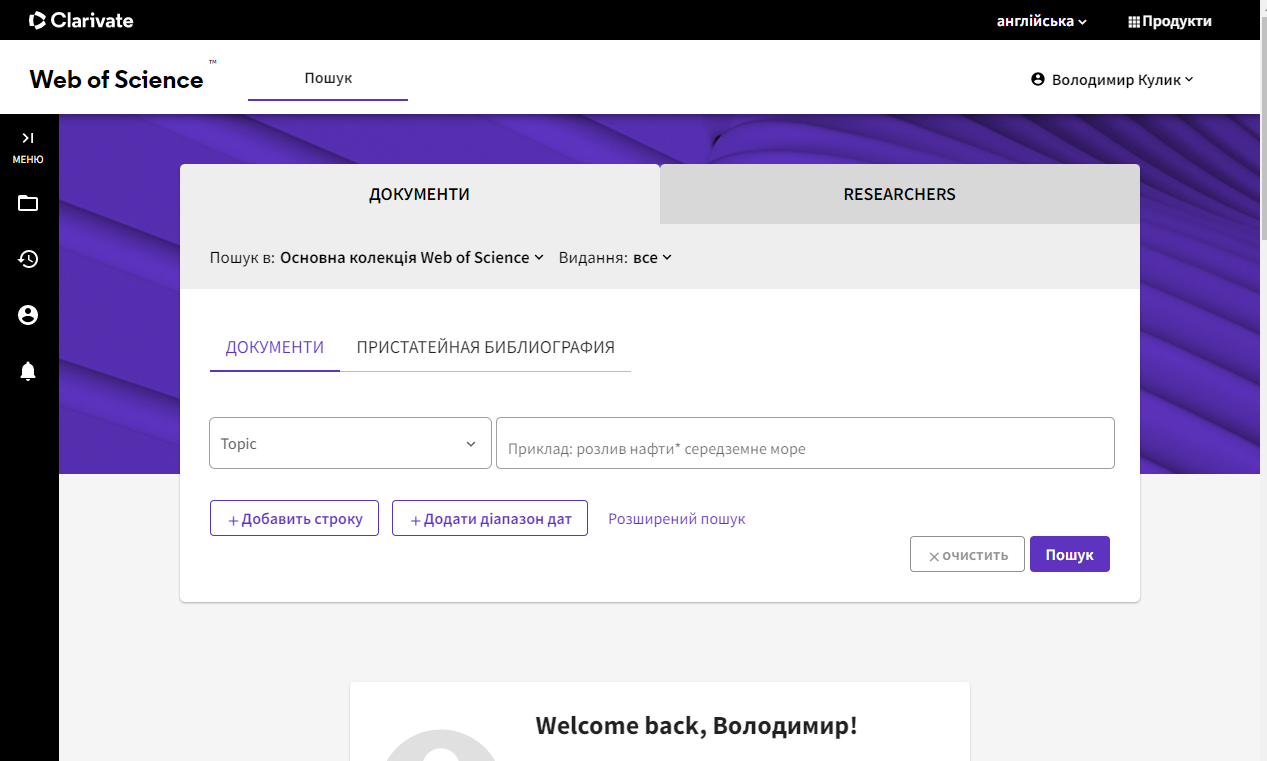Screen dimensions: 1267x761
Task: Open the profile icon in sidebar
Action: point(28,315)
